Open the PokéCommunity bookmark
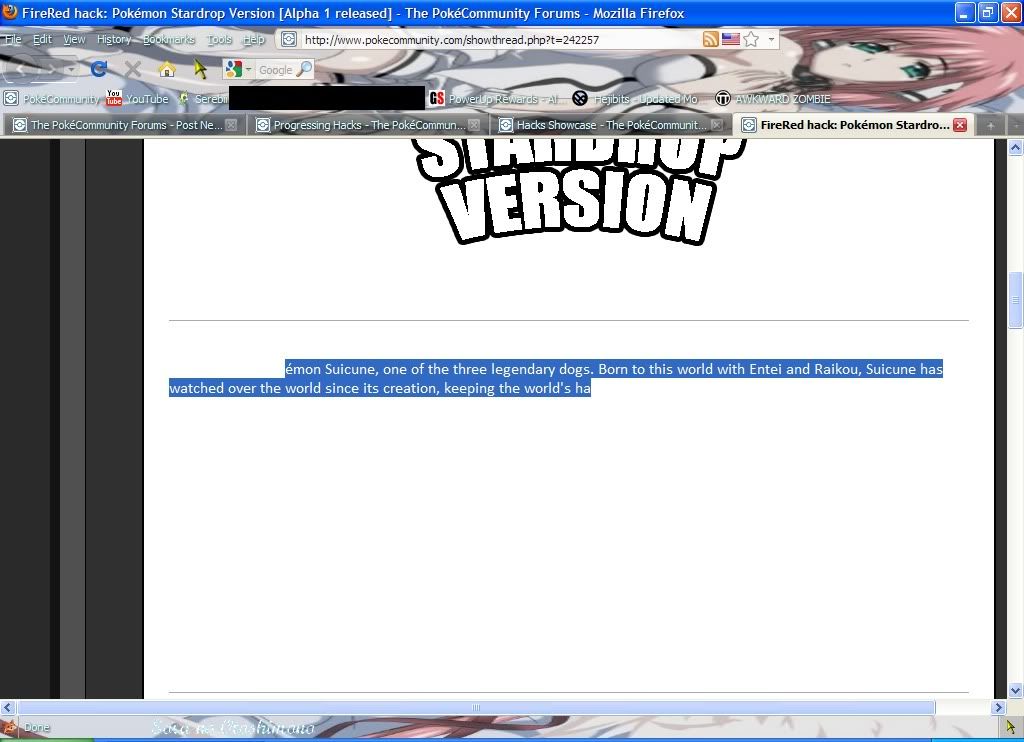The width and height of the screenshot is (1024, 742). (x=52, y=99)
